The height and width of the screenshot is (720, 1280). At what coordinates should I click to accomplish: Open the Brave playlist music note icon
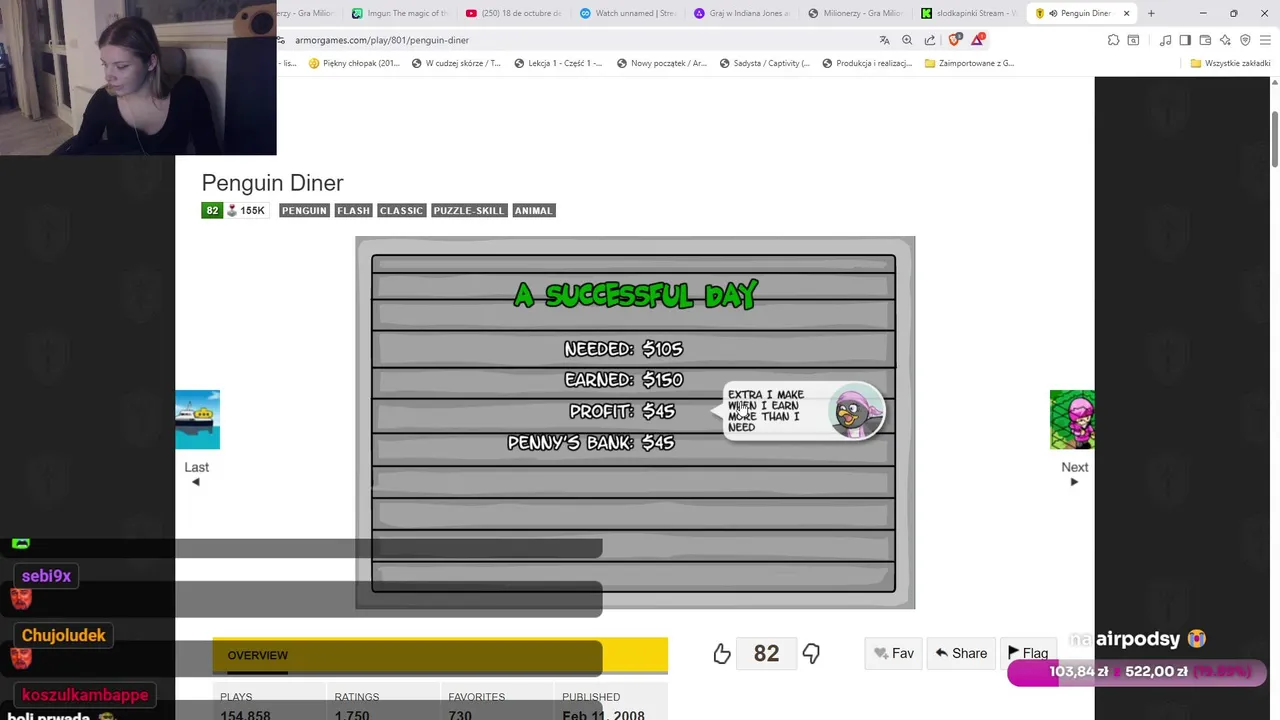coord(1165,40)
